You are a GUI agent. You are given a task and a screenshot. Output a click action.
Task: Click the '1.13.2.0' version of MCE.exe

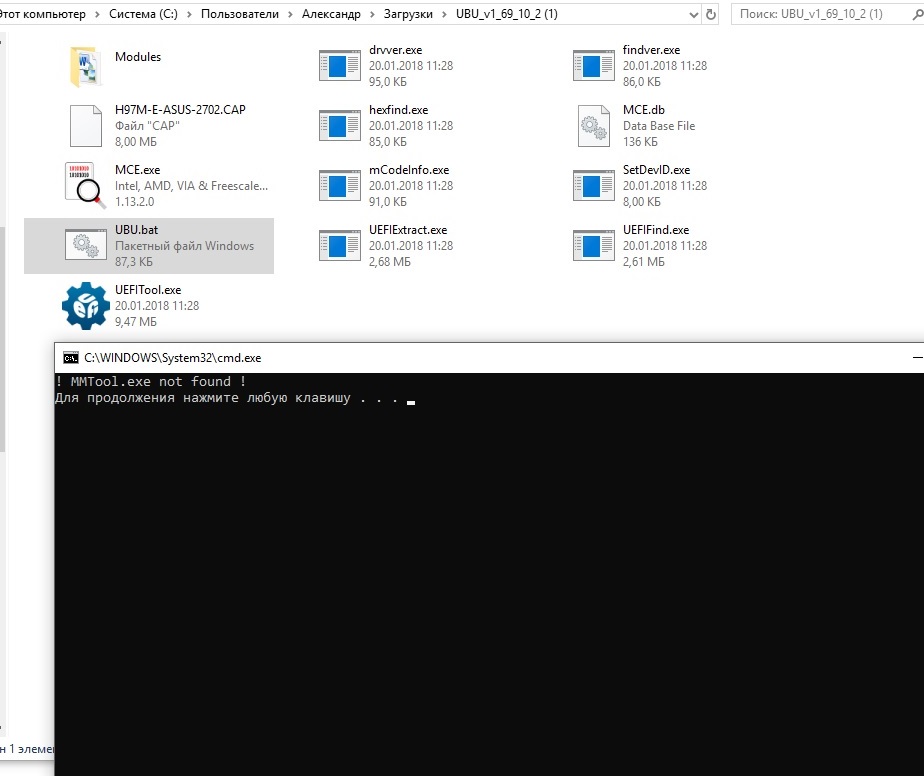tap(134, 202)
